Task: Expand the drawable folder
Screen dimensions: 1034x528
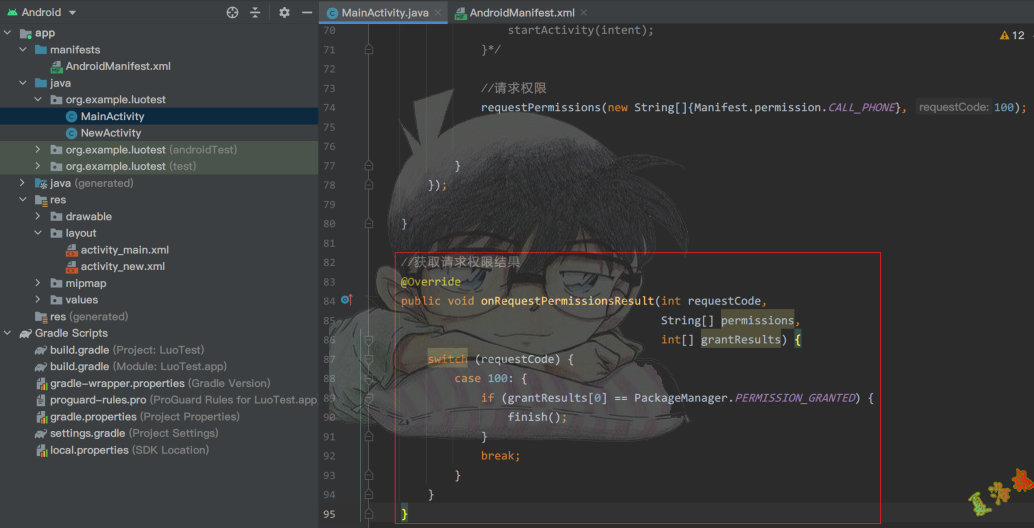Action: coord(38,216)
